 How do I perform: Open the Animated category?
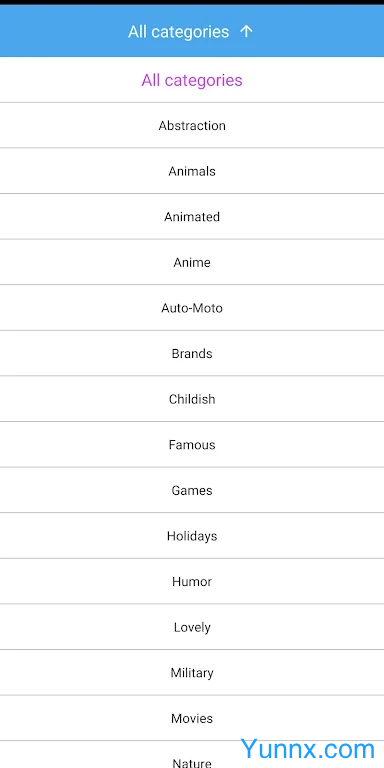pos(192,216)
